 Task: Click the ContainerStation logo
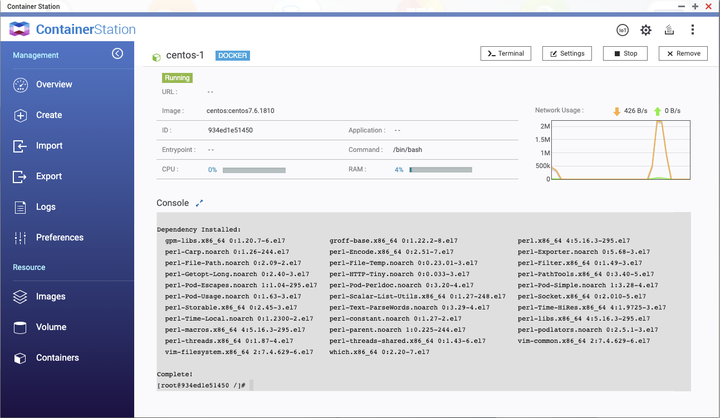pos(73,29)
